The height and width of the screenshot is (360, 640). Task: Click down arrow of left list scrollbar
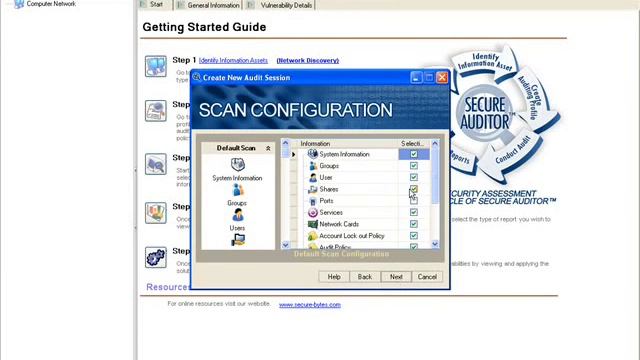(285, 245)
